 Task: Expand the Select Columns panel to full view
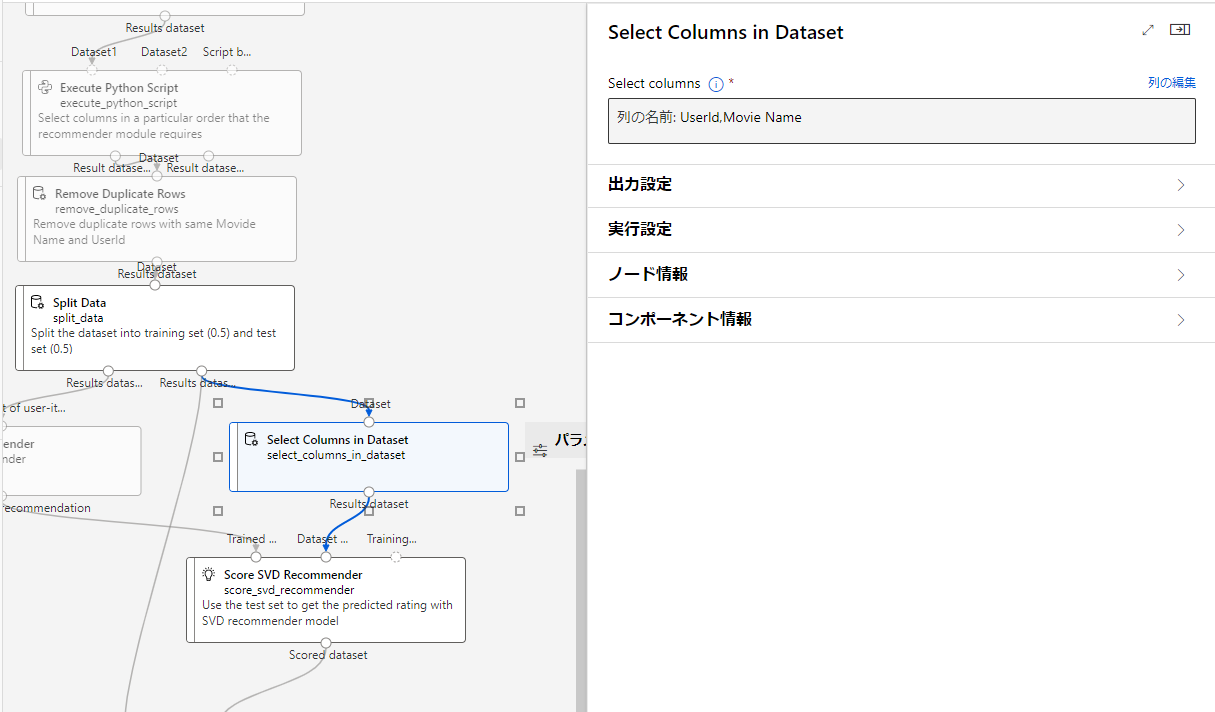click(1148, 30)
